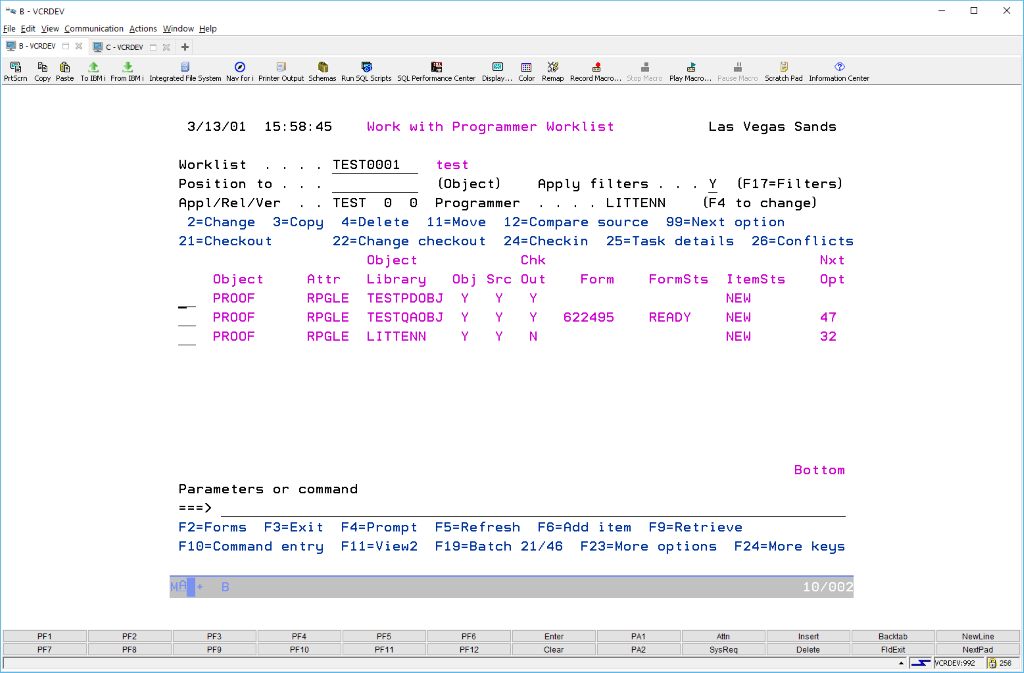Open the Schemas tool
The height and width of the screenshot is (673, 1024).
click(322, 71)
